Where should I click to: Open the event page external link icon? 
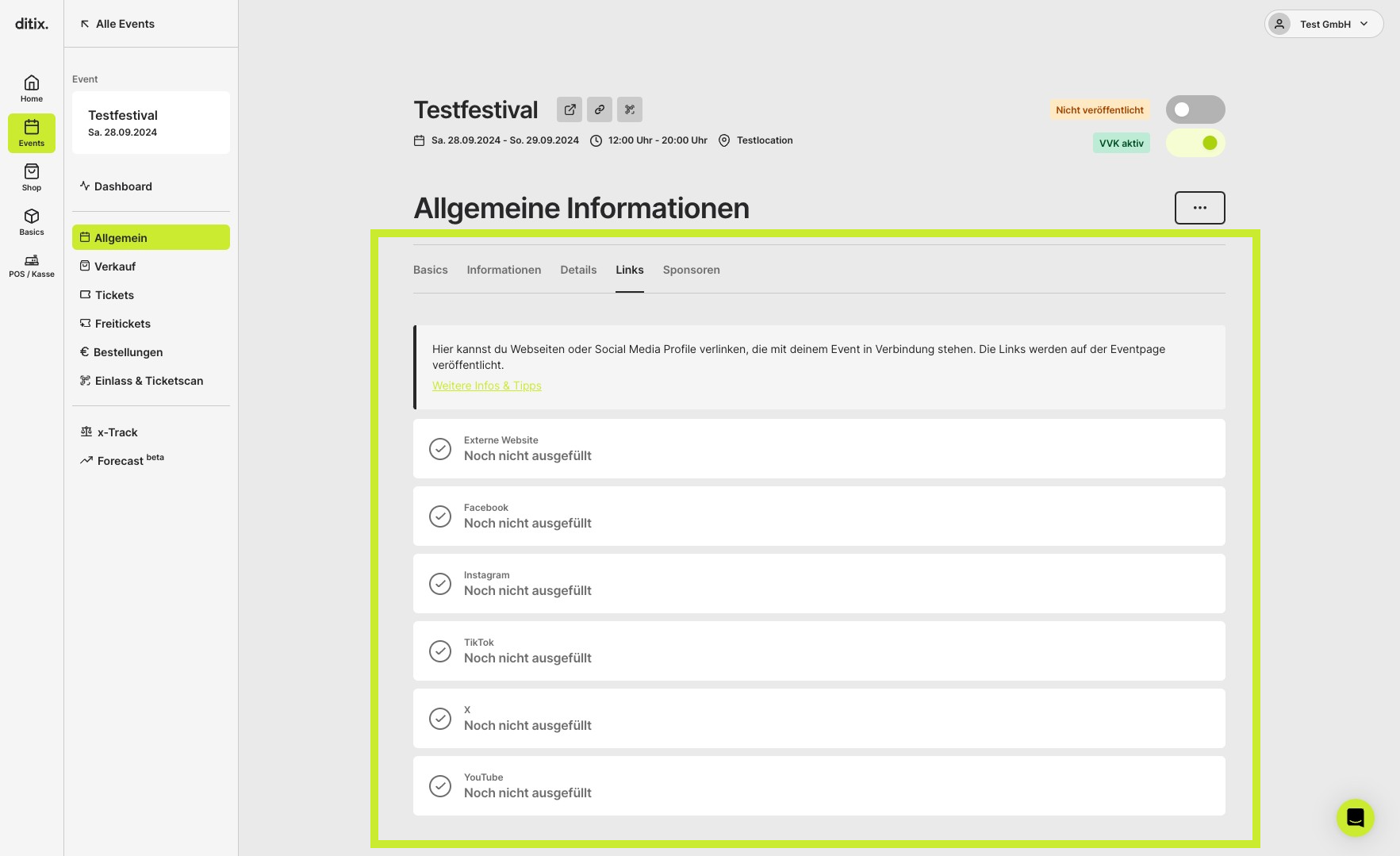click(x=570, y=109)
